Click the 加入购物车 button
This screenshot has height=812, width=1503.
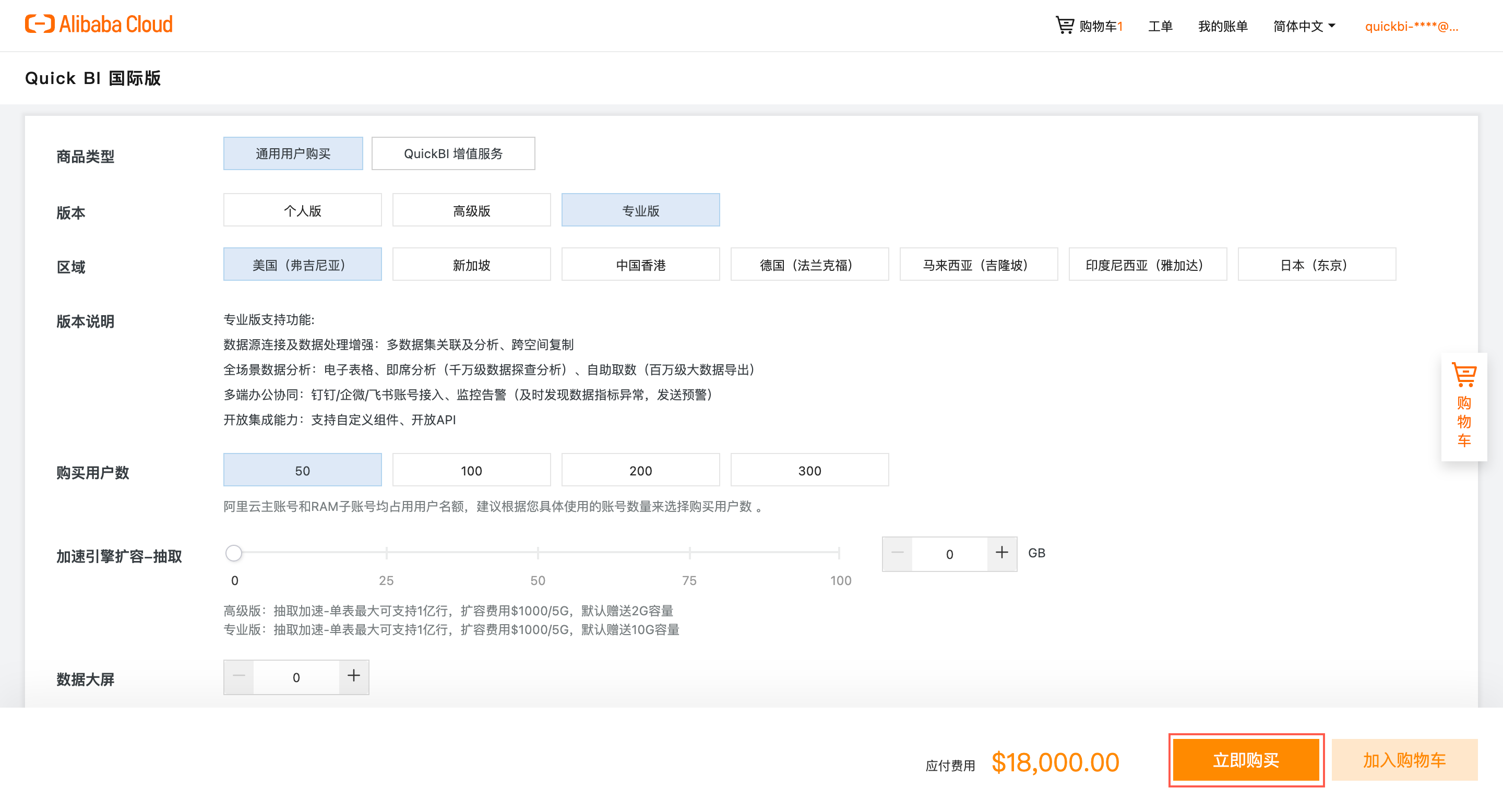click(1404, 760)
